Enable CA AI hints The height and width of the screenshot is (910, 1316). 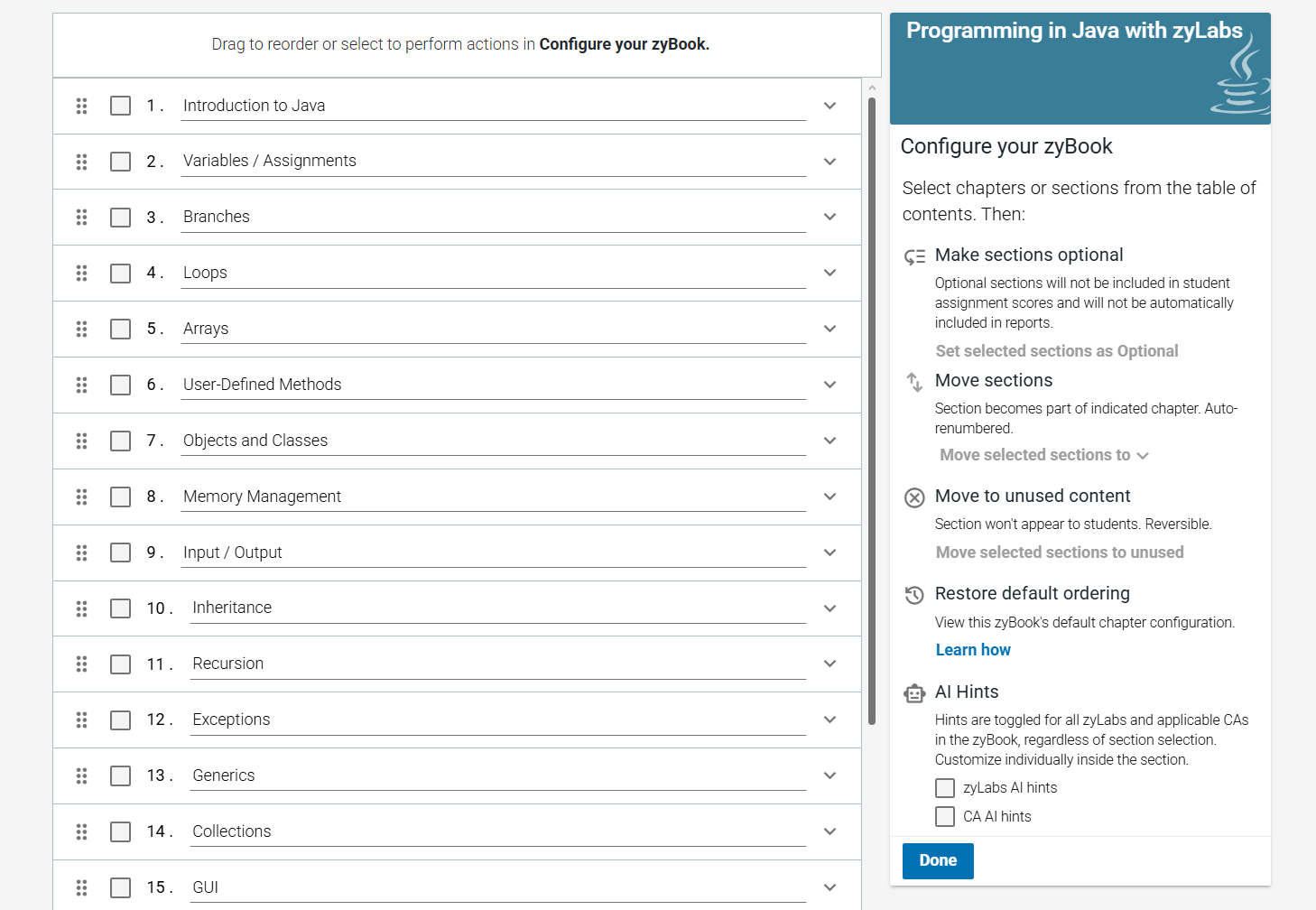click(x=945, y=817)
